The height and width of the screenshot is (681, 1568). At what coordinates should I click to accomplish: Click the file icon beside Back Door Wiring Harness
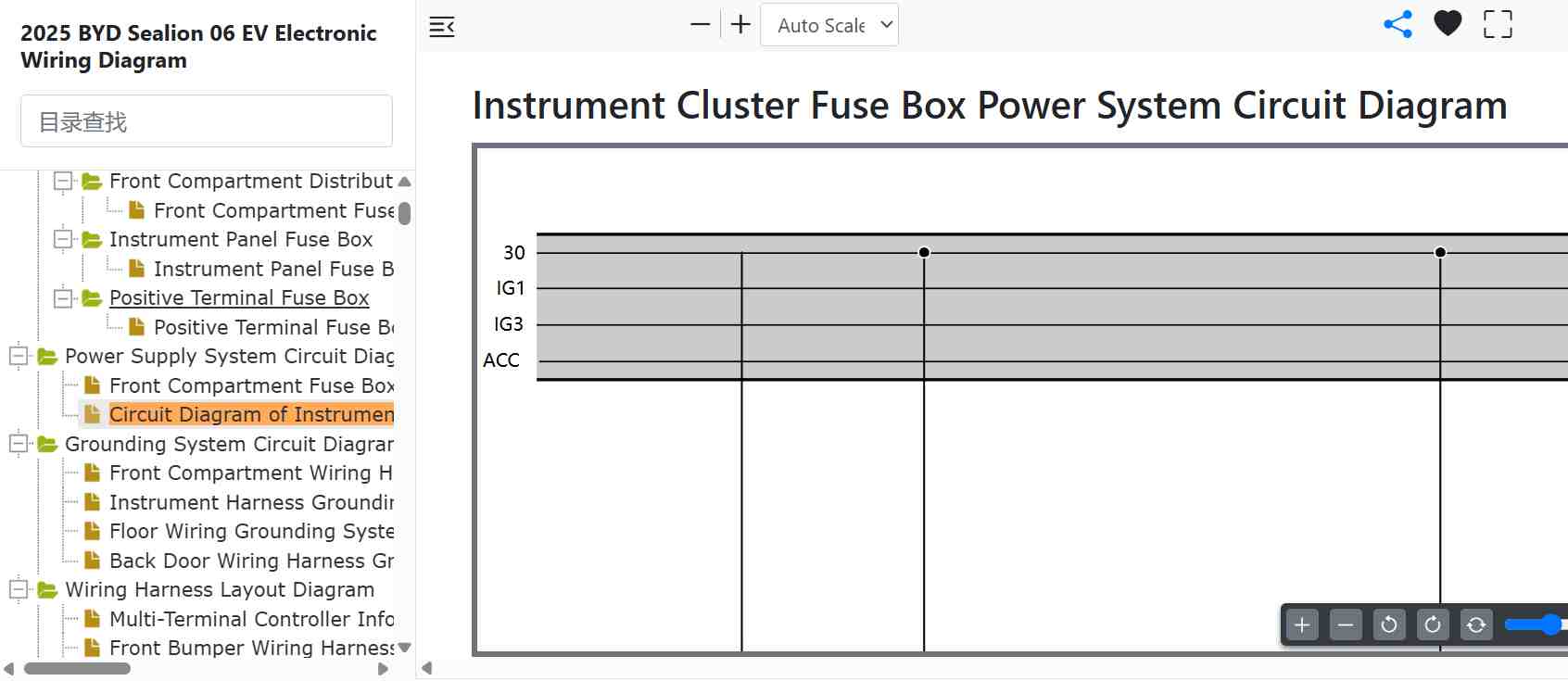(92, 561)
